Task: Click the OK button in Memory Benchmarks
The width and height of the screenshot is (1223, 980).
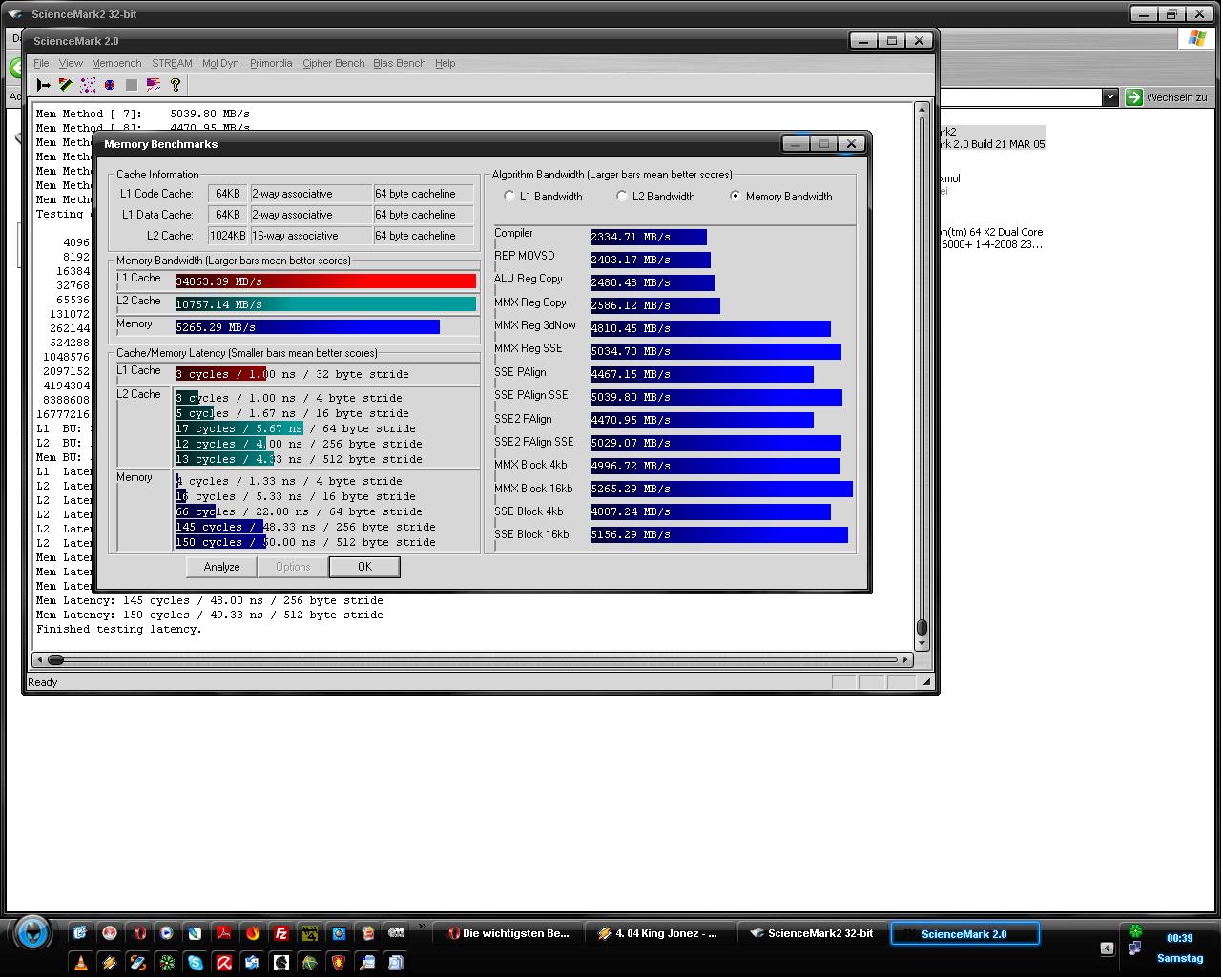Action: [x=364, y=567]
